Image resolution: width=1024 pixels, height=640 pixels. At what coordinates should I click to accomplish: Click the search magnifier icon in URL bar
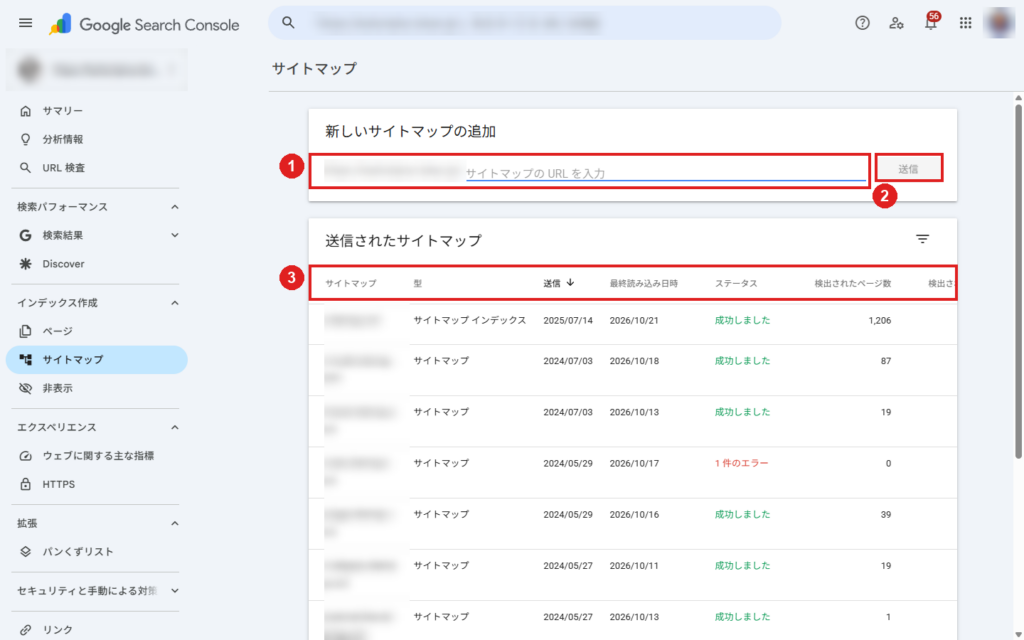click(288, 23)
